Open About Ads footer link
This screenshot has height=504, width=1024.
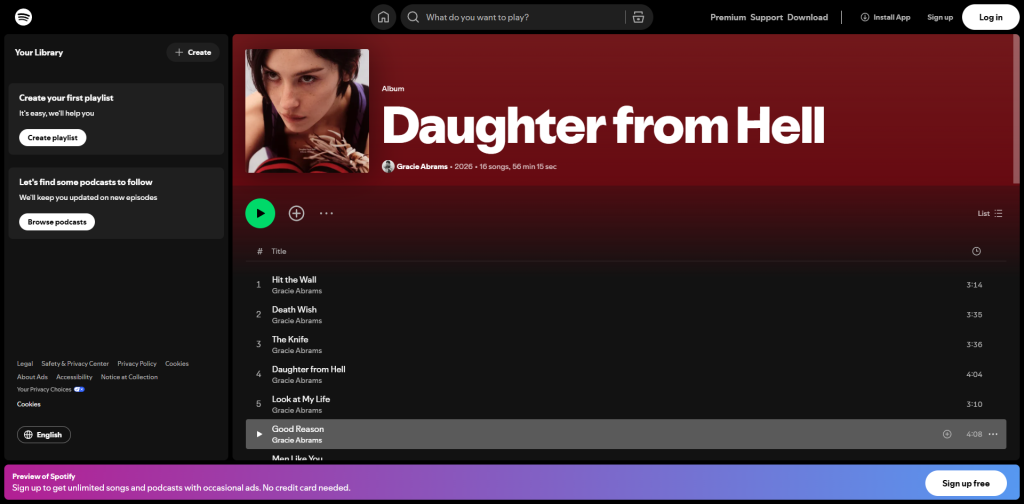[32, 377]
